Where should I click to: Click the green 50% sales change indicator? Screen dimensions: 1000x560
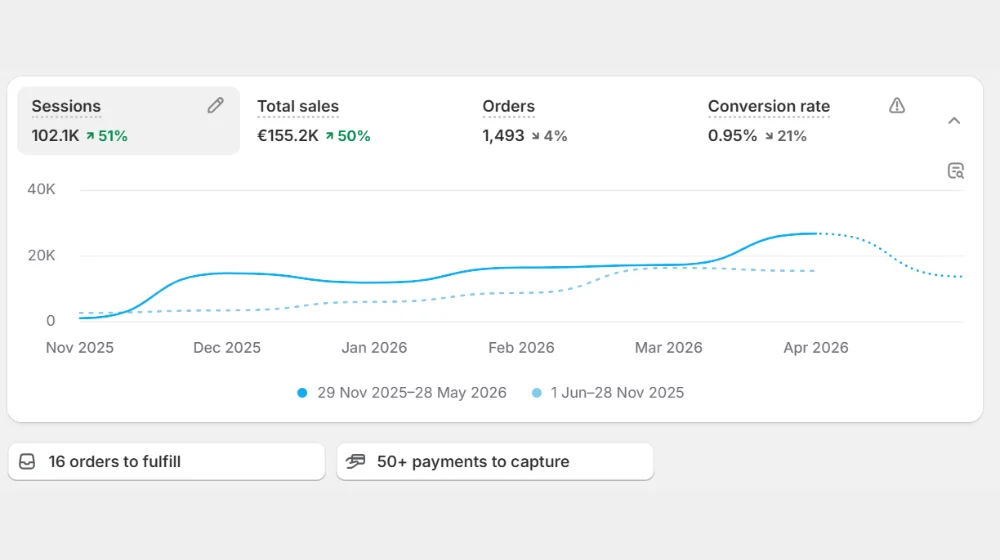[348, 136]
